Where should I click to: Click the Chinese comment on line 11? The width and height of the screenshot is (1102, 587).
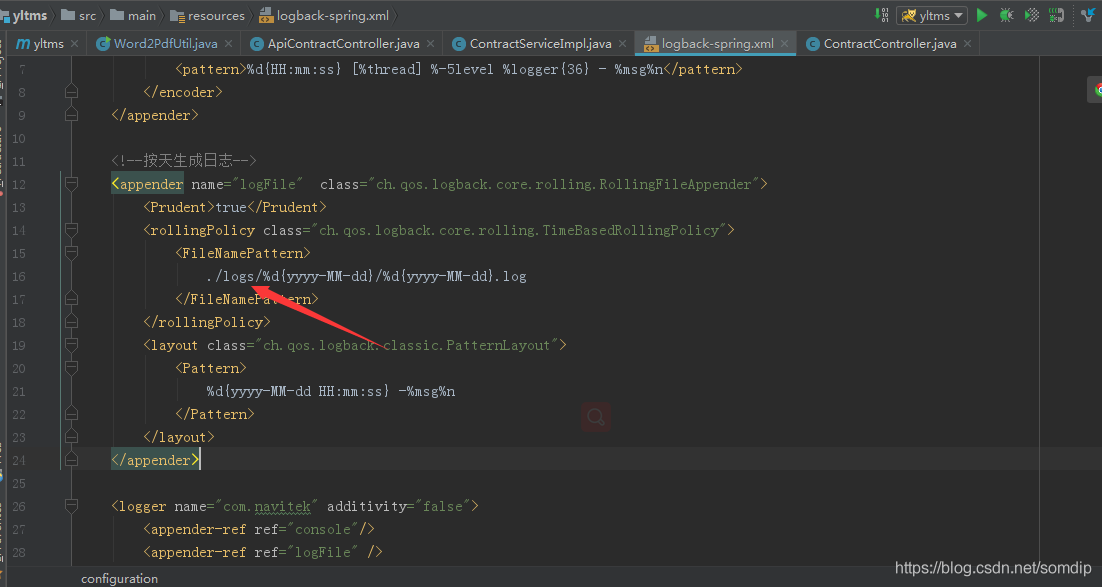183,161
